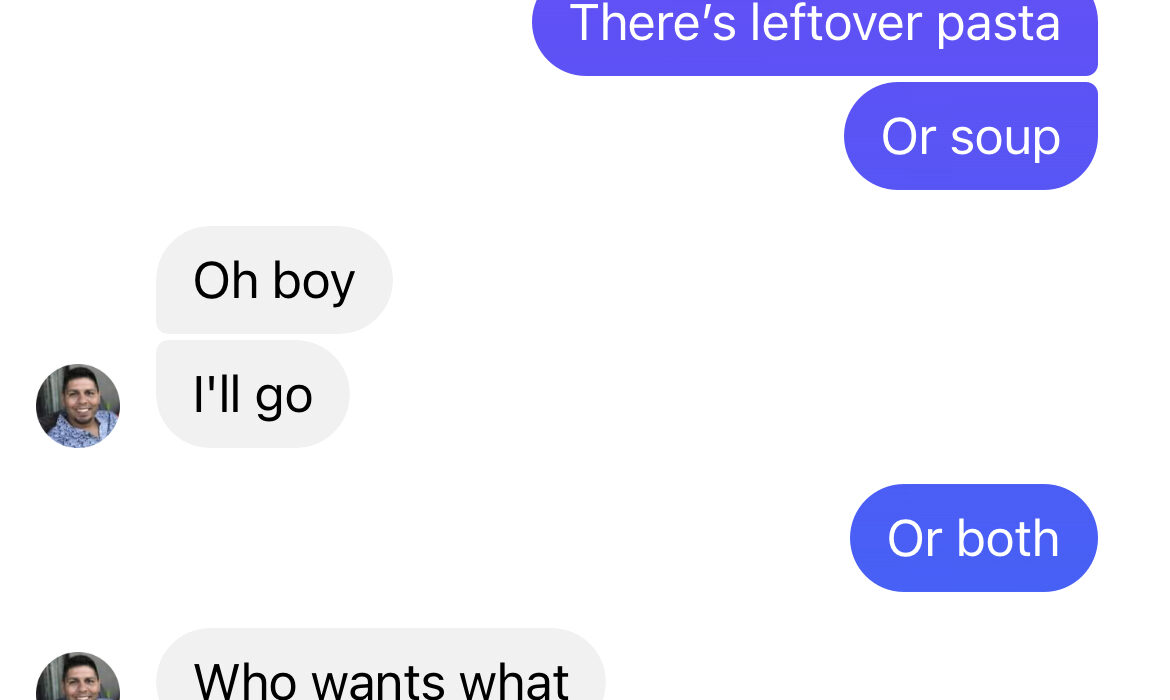
Task: Select the "There's leftover pasta" message bubble
Action: (x=815, y=34)
